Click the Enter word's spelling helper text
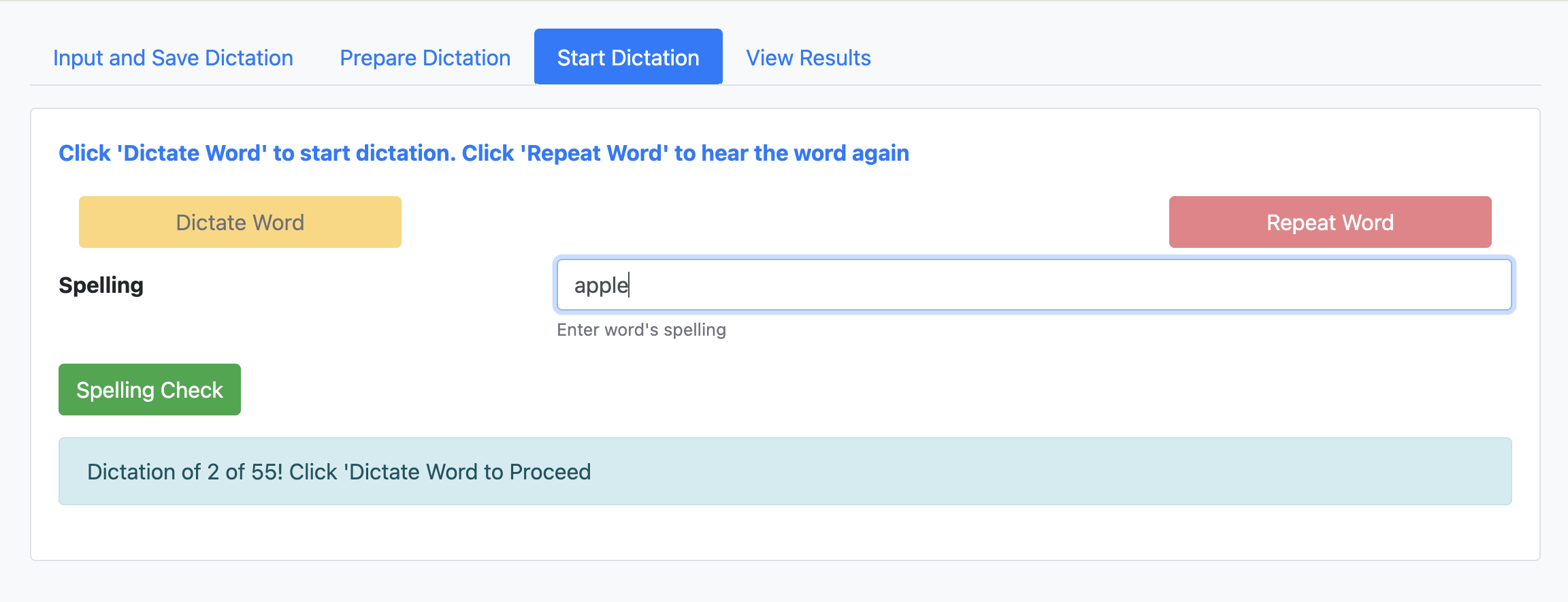This screenshot has width=1568, height=602. (x=640, y=330)
